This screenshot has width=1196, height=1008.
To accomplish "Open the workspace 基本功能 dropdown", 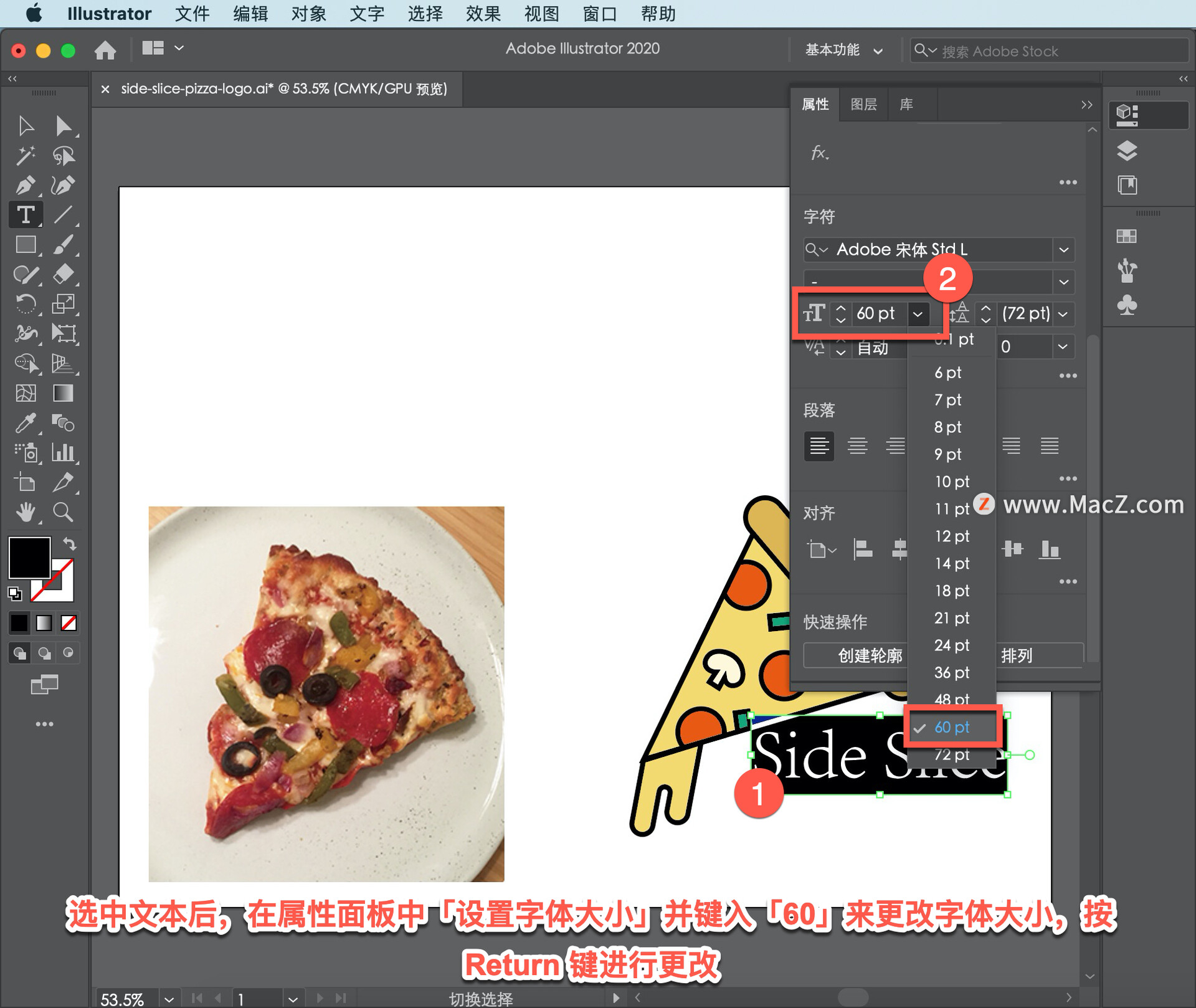I will (844, 50).
